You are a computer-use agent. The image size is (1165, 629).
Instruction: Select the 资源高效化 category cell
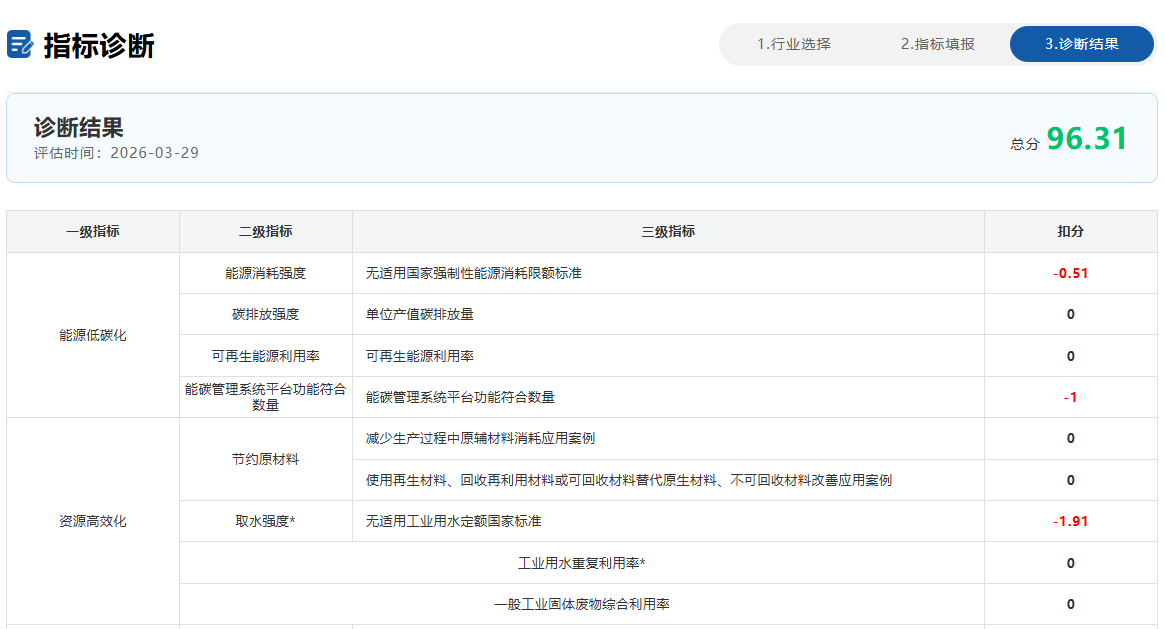(93, 521)
